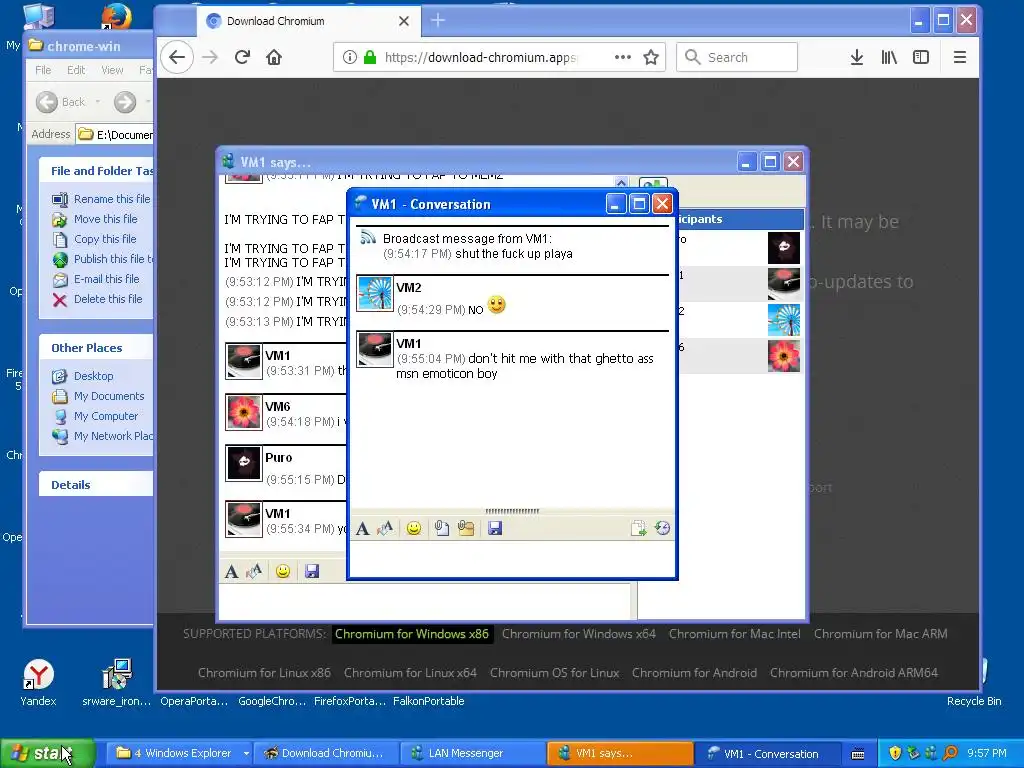Click Windows Start button
1024x768 pixels.
click(x=47, y=753)
